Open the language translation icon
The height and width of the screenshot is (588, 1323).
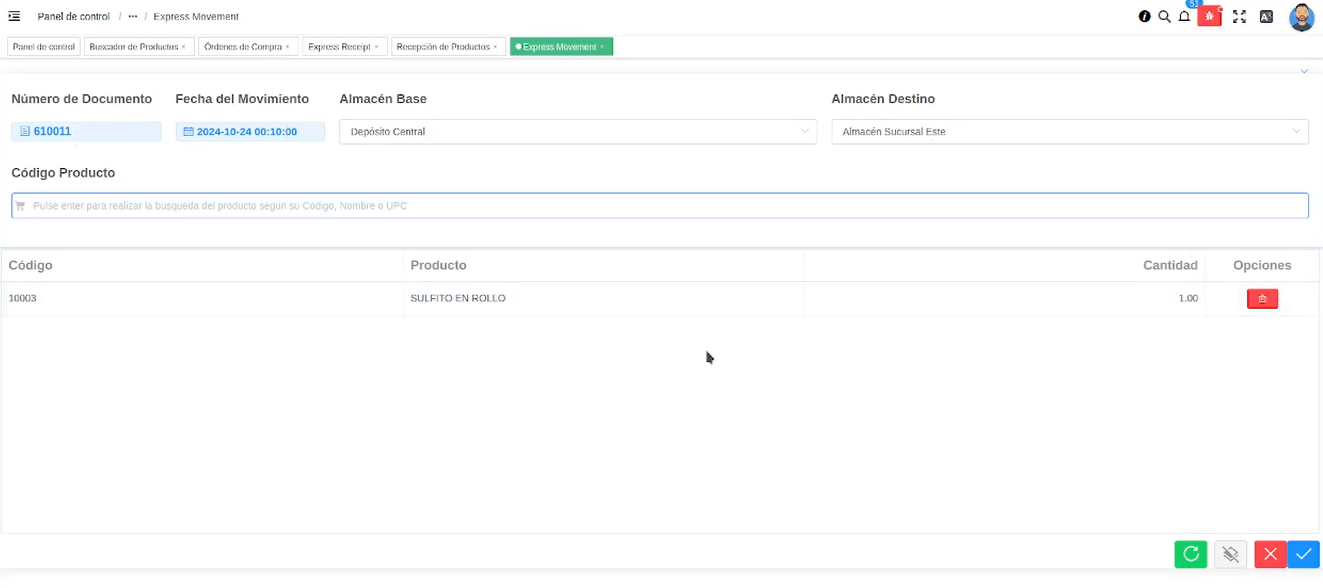[1266, 17]
